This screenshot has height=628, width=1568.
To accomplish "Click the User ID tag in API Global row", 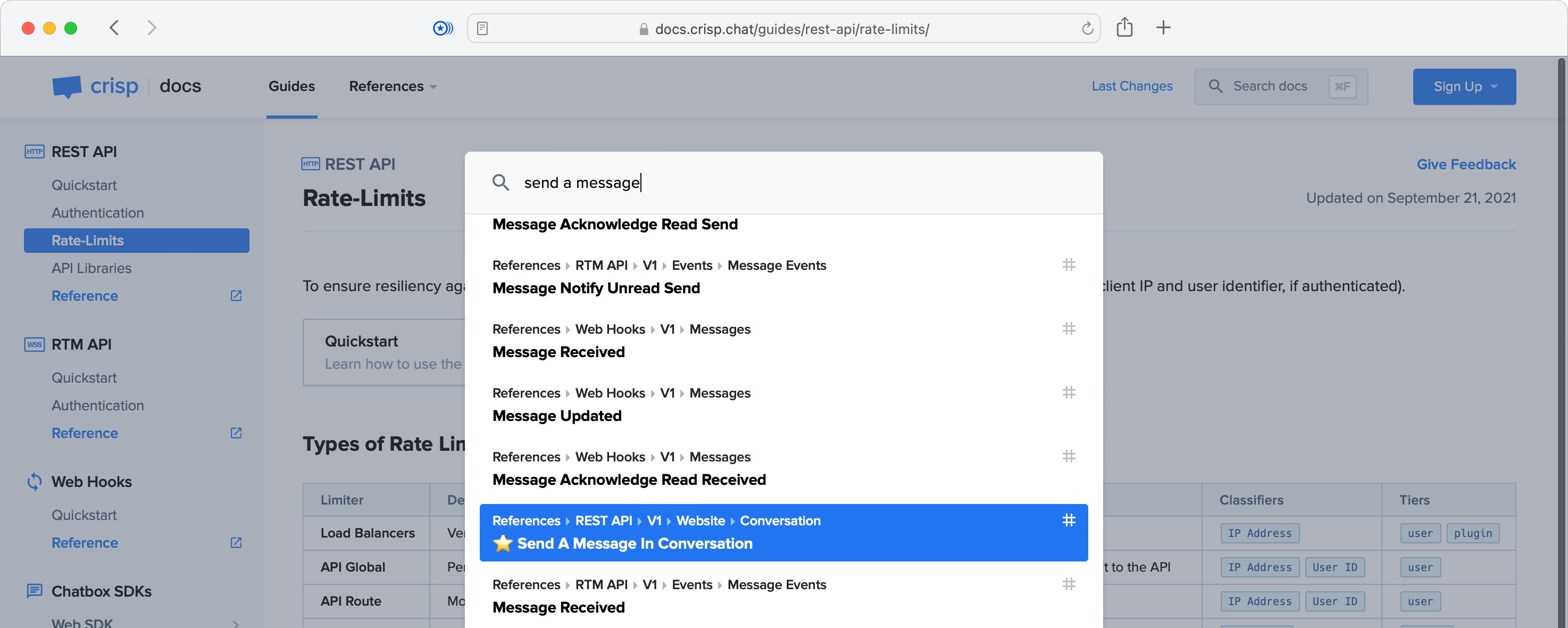I will coord(1335,567).
